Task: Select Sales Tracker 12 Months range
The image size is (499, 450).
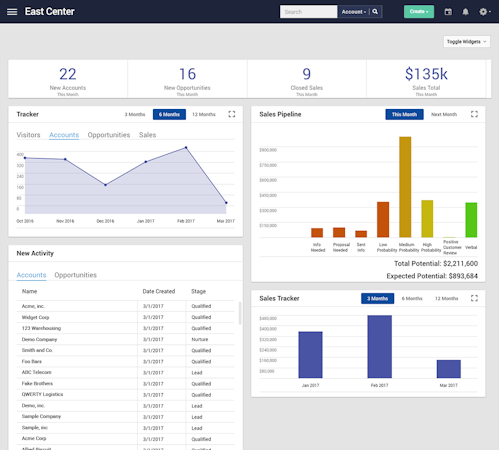Action: (446, 298)
